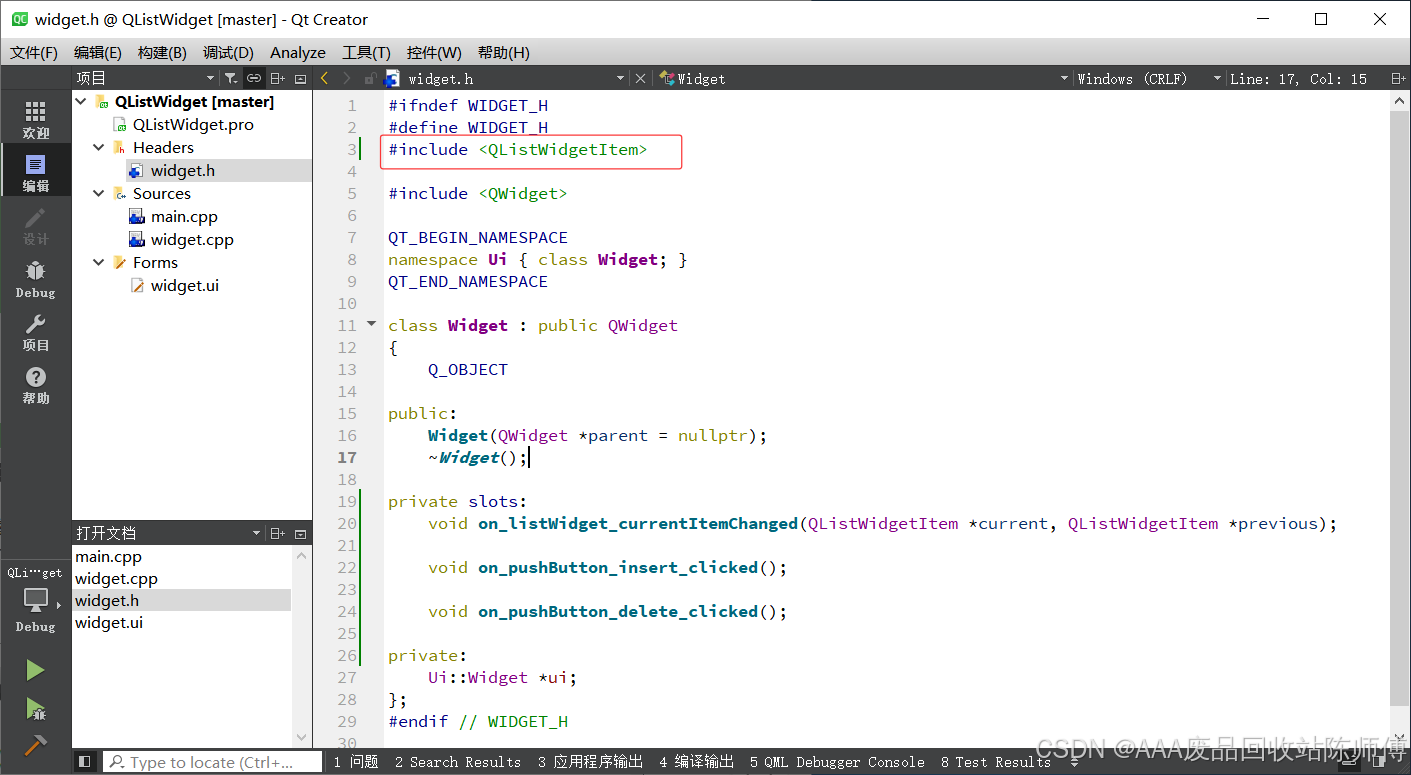Open the Widget symbol dropdown
This screenshot has height=775, width=1411.
pyautogui.click(x=1062, y=78)
